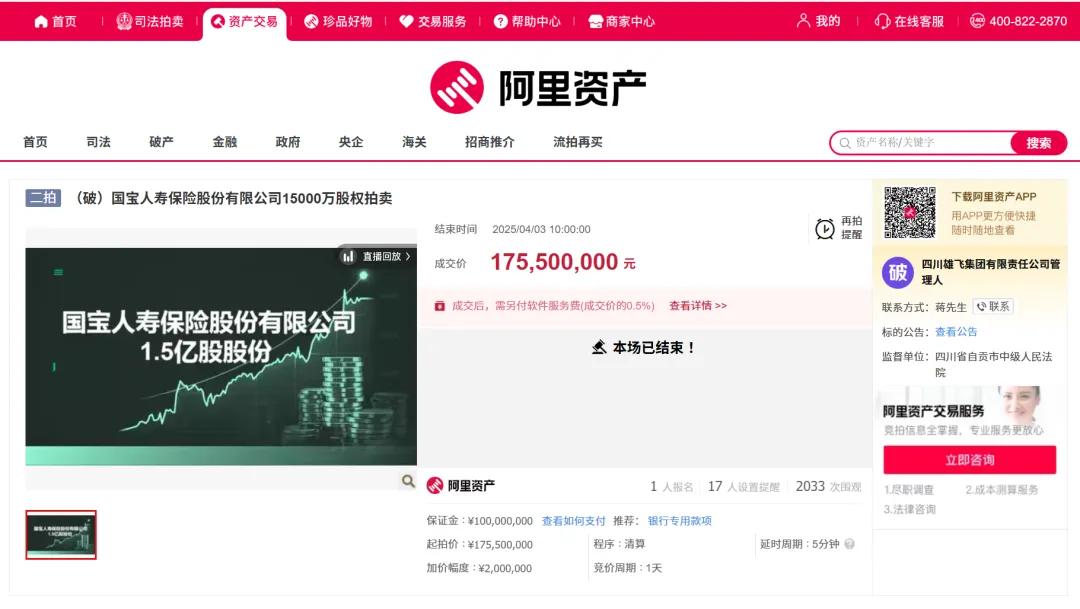Click 加价幅度 ¥2,000,000 text

479,568
